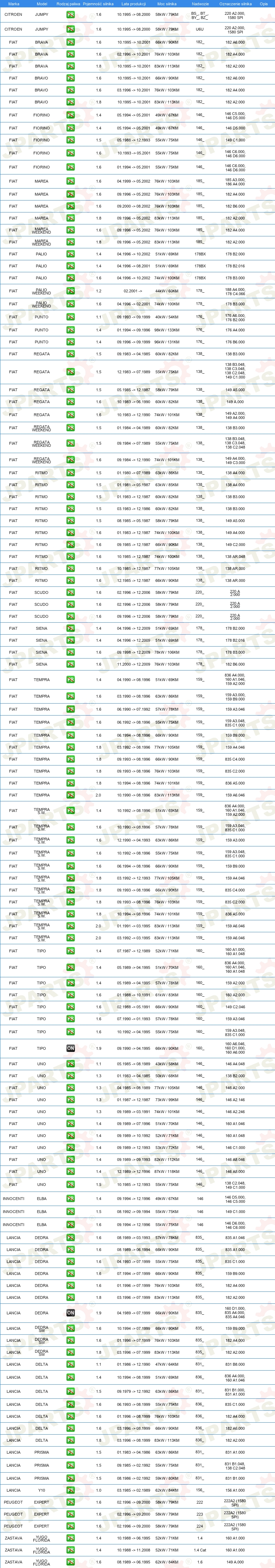
Task: Click the ON diesel icon in the Fiat Tipo 1.9 row
Action: [x=71, y=1048]
